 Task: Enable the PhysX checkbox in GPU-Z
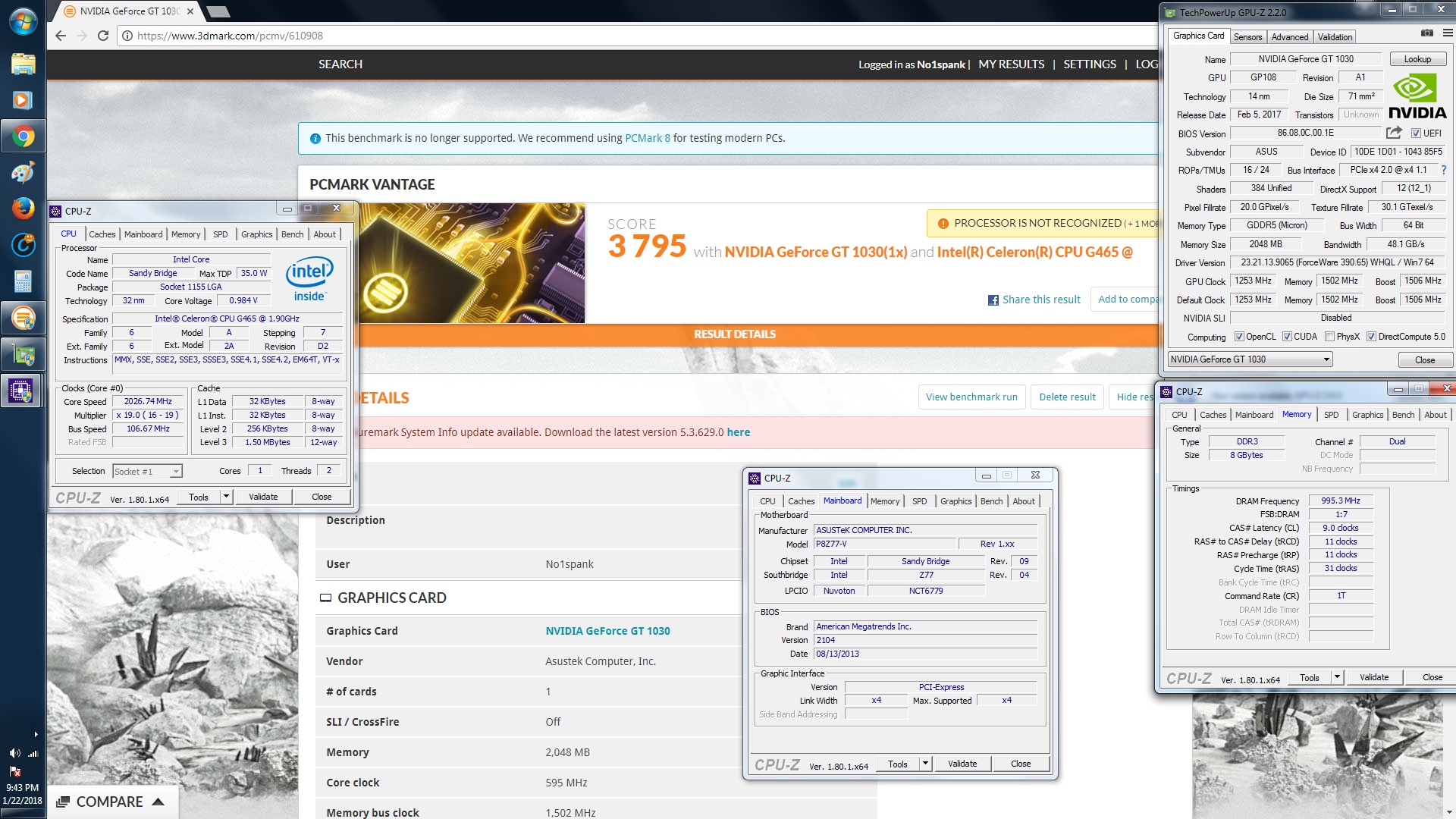1329,337
